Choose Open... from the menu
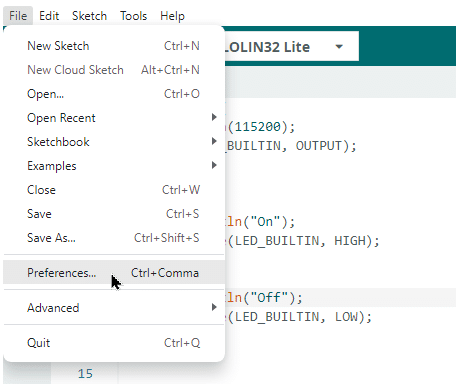Image resolution: width=456 pixels, height=384 pixels. pos(114,94)
